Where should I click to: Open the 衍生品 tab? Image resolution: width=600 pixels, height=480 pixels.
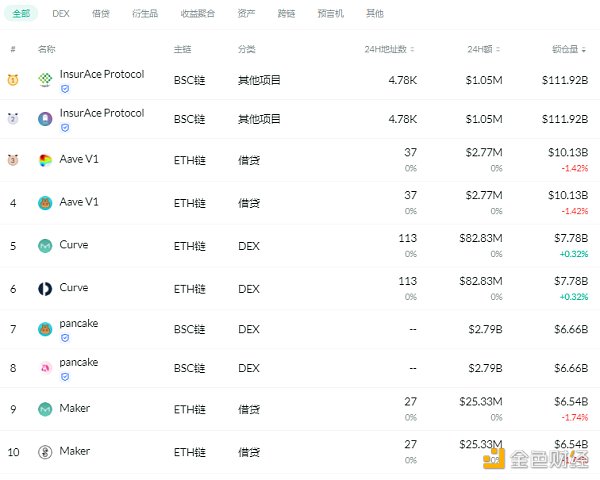145,14
